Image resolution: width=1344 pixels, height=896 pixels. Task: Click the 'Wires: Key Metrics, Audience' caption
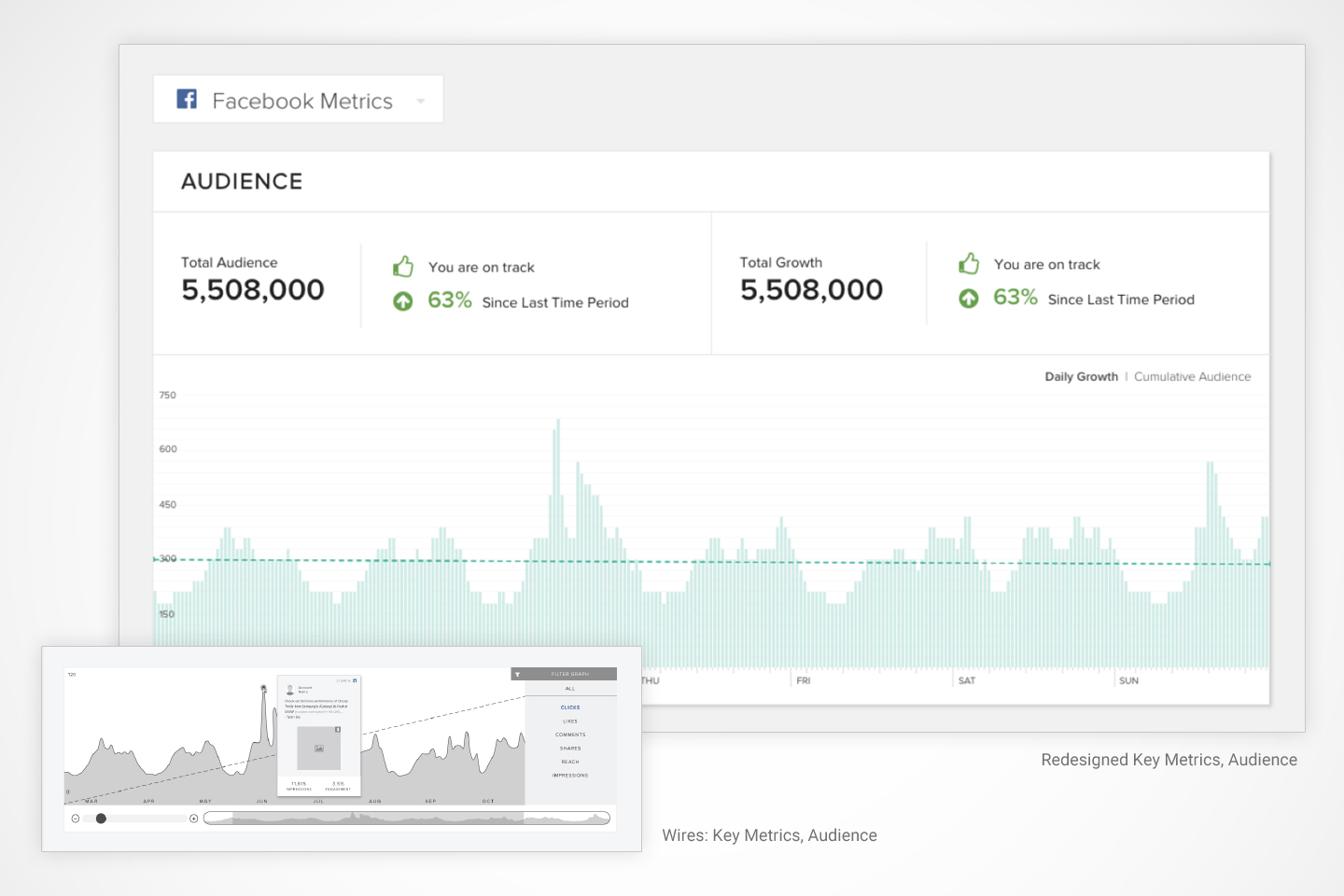[x=769, y=835]
